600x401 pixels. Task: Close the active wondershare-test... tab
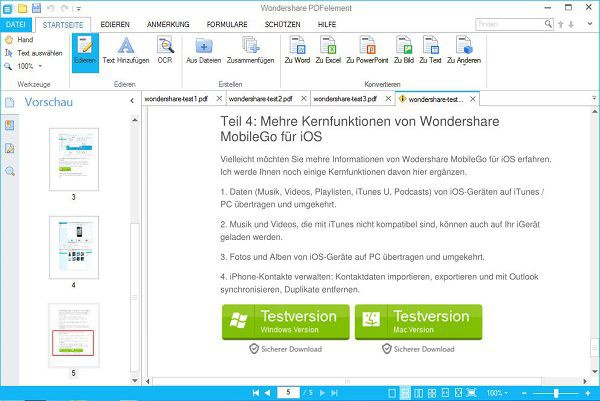[x=473, y=99]
